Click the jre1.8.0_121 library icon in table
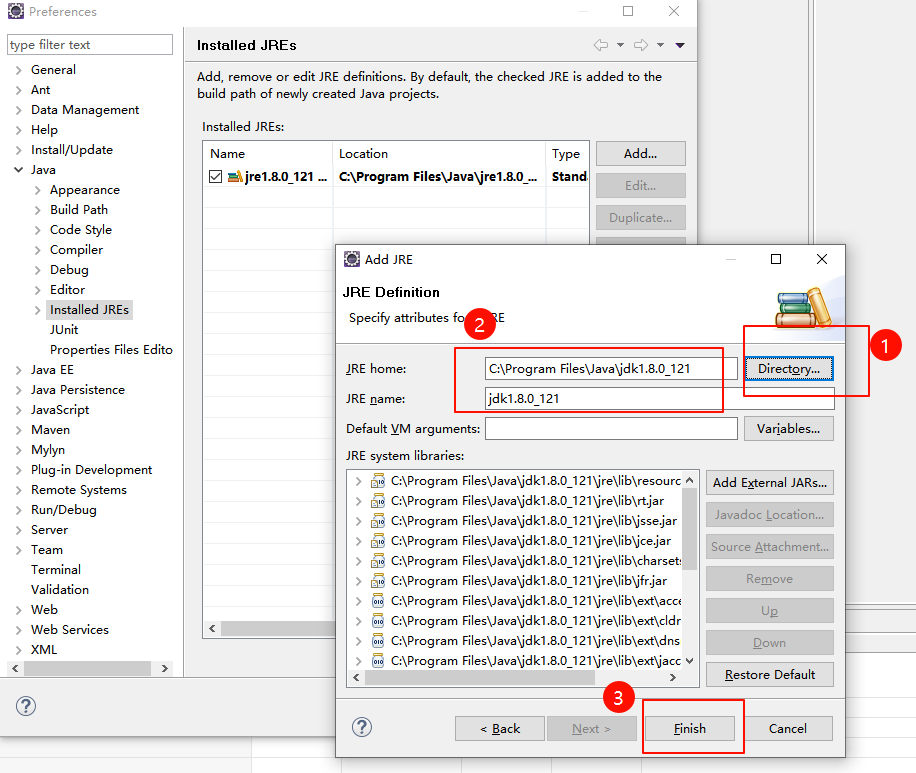Viewport: 916px width, 773px height. (x=235, y=176)
